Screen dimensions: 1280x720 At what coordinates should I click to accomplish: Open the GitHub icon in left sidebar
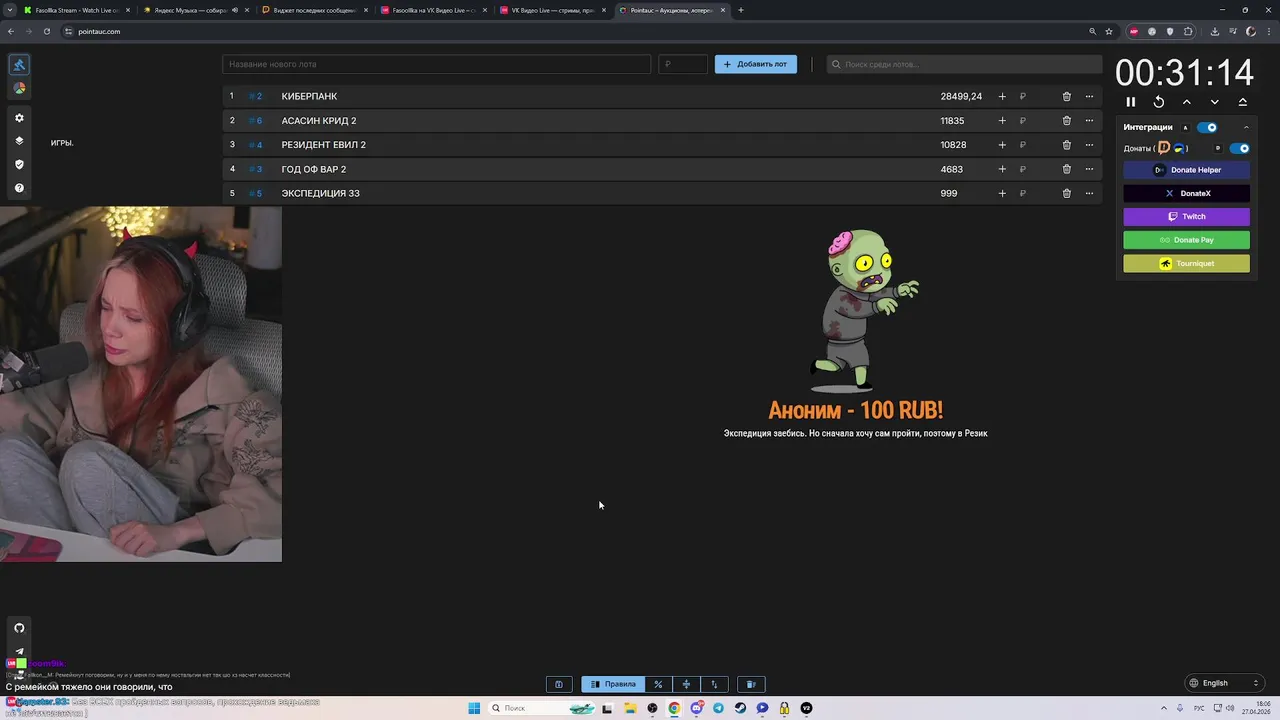19,627
